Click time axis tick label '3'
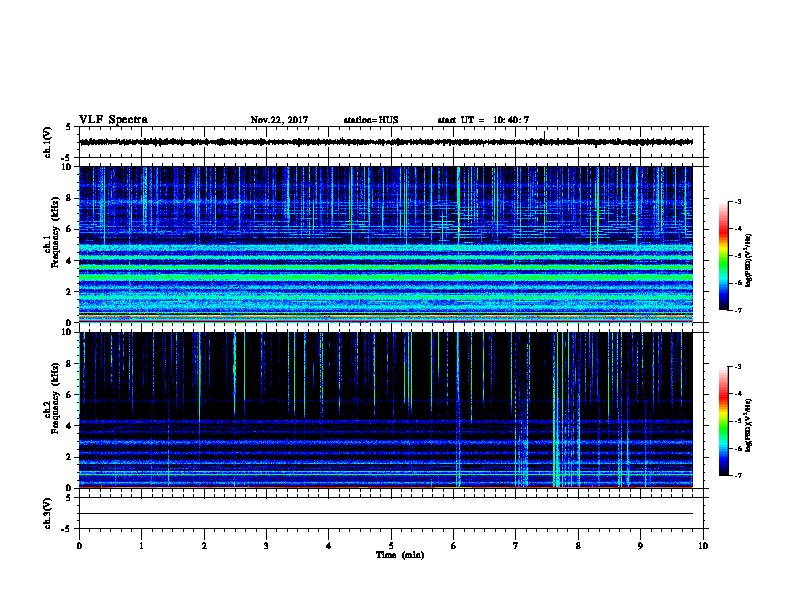This screenshot has height=612, width=792. [x=266, y=546]
